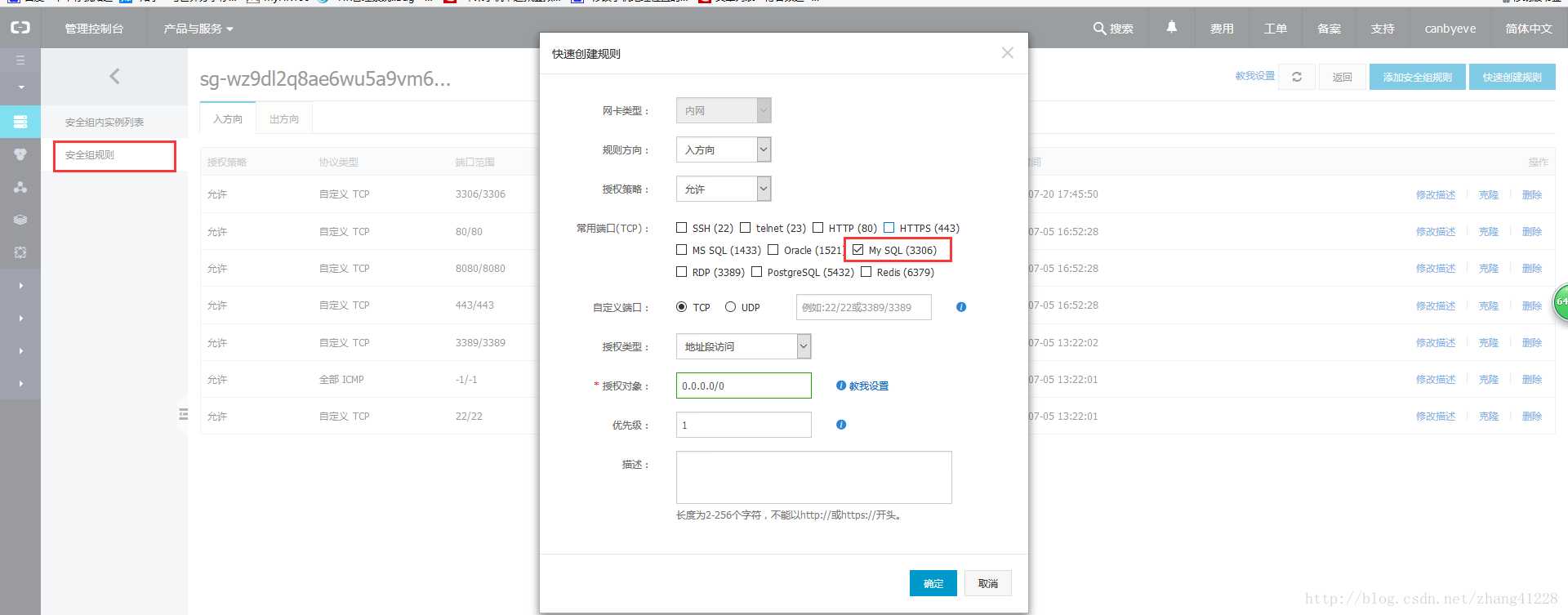Check the MS SQL (1433) checkbox
This screenshot has width=1568, height=615.
[681, 250]
